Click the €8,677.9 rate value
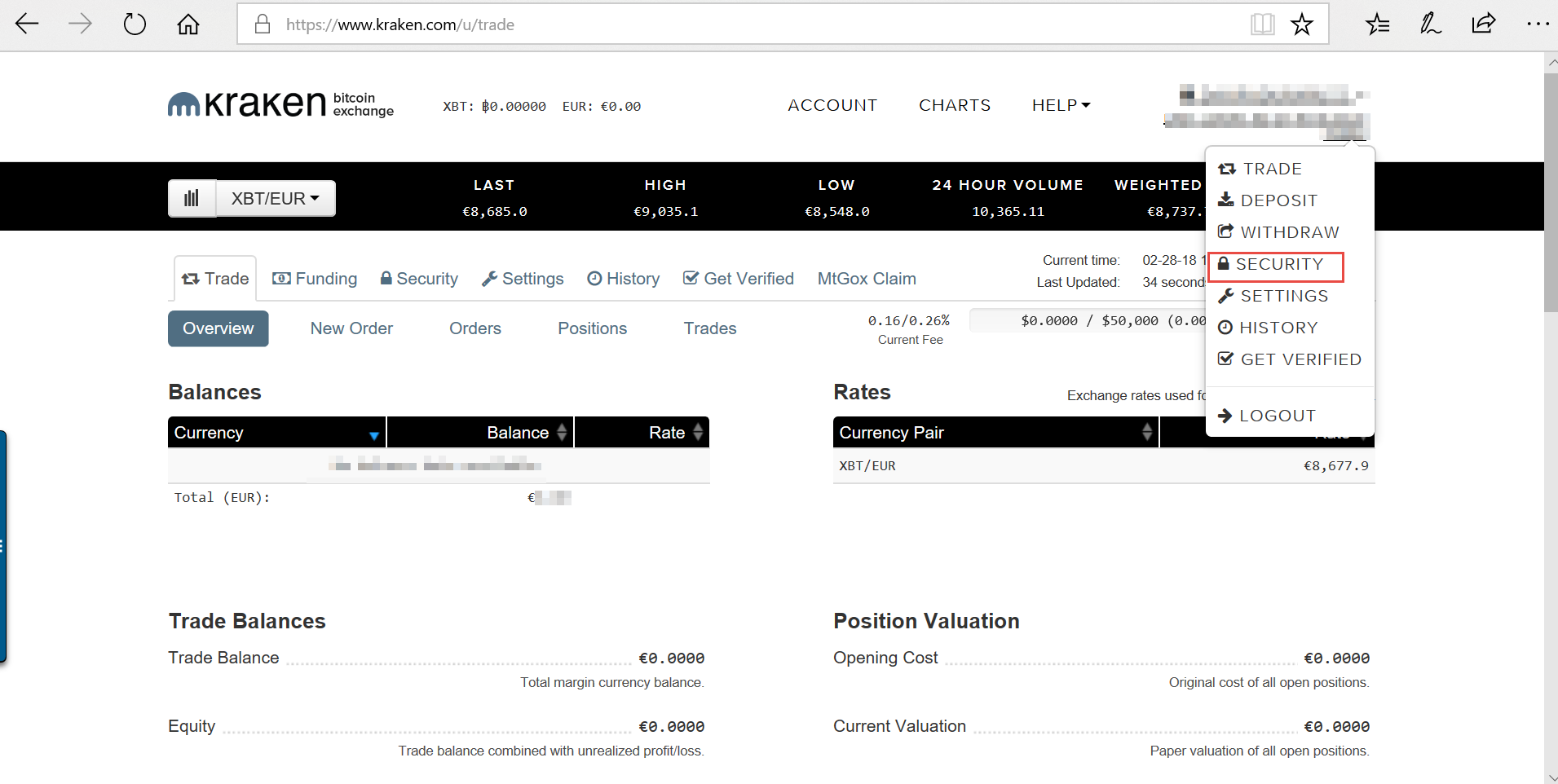This screenshot has height=784, width=1558. pos(1336,466)
